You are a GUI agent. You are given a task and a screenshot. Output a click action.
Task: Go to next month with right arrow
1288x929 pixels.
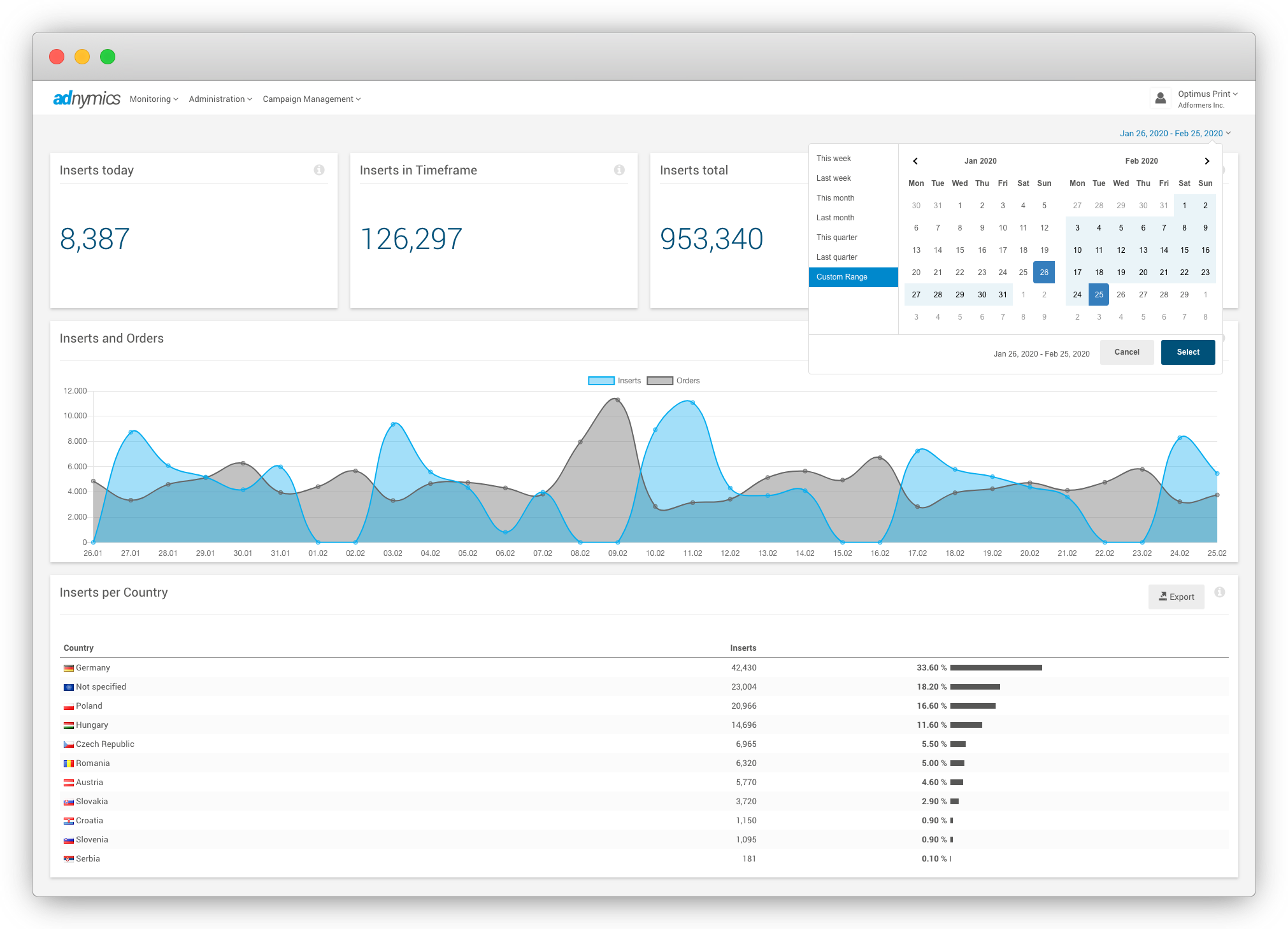[x=1206, y=161]
